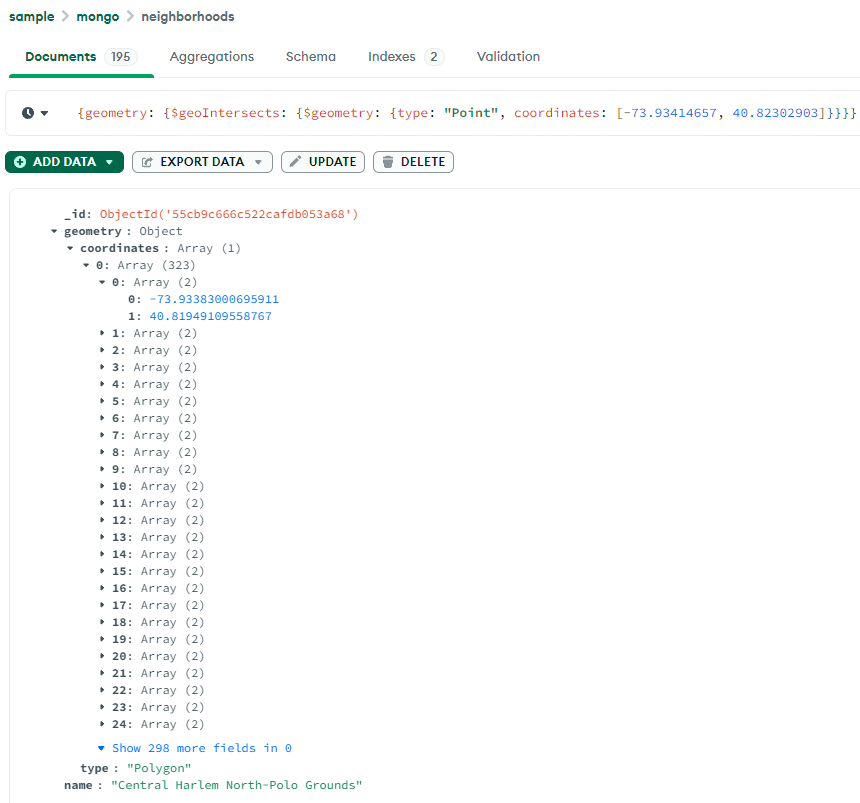Click the UPDATE button label
The image size is (860, 803).
[332, 162]
